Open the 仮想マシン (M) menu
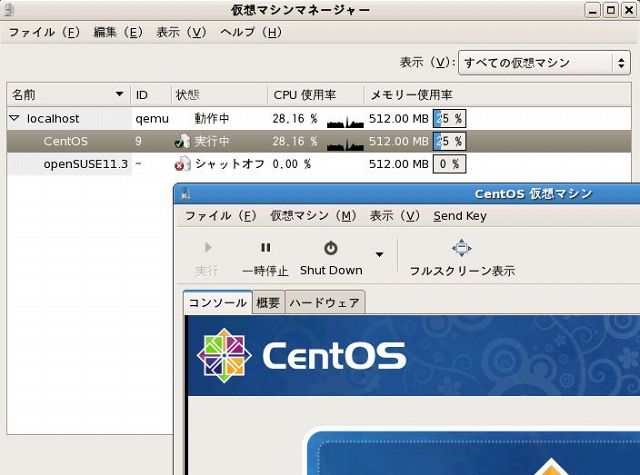640x475 pixels. point(313,215)
